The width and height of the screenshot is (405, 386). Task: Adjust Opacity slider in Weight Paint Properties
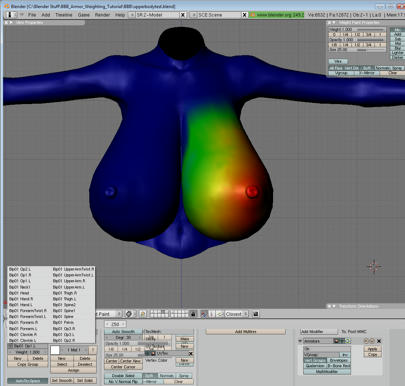pyautogui.click(x=357, y=40)
